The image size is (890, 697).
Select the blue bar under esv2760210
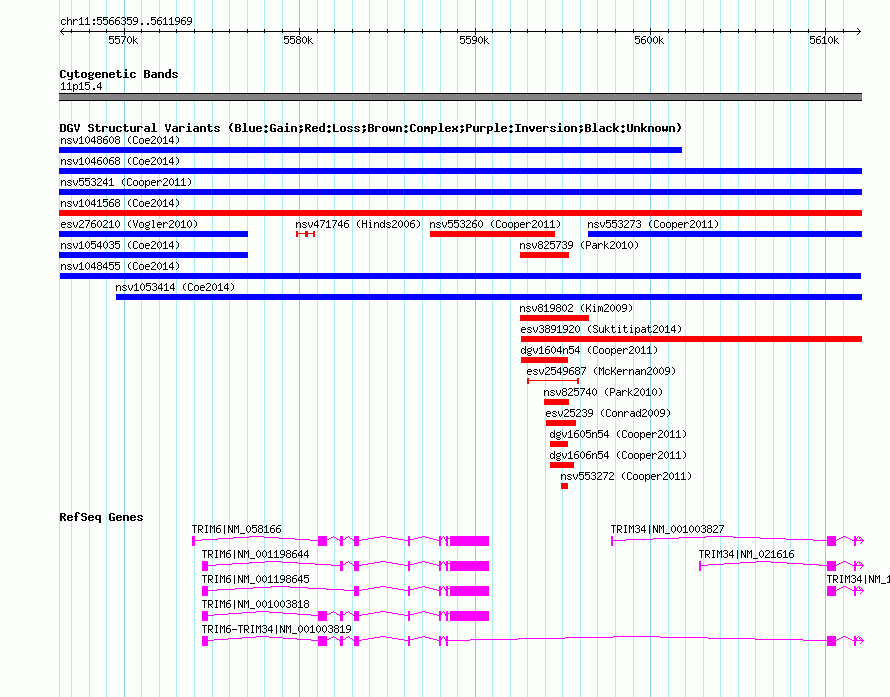click(x=153, y=234)
